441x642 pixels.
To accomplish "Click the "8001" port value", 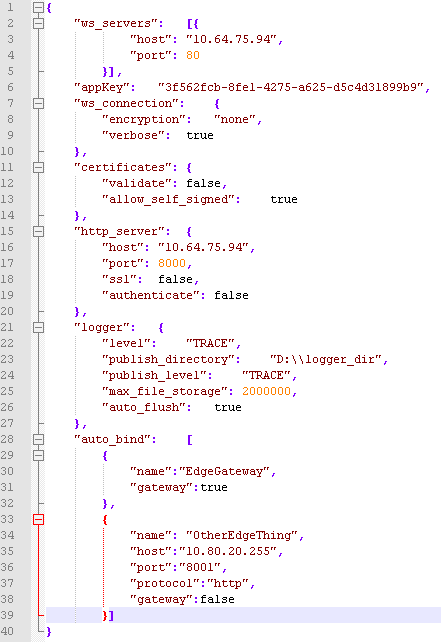I will click(x=200, y=567).
